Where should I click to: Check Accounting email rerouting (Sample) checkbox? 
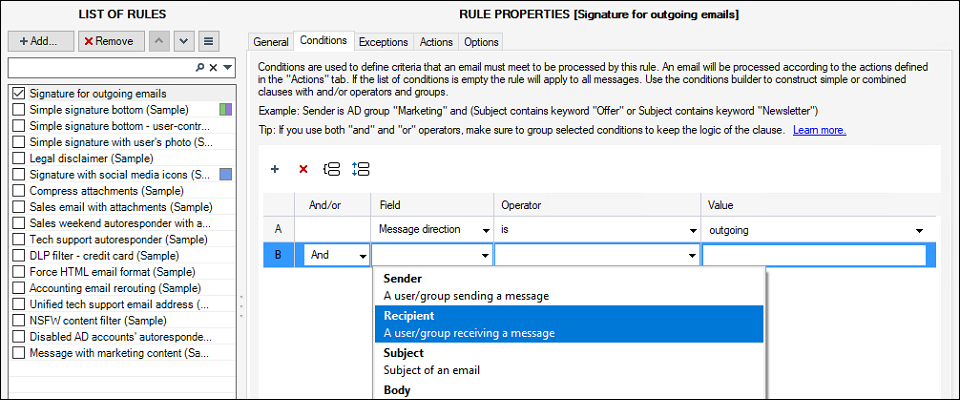point(18,288)
